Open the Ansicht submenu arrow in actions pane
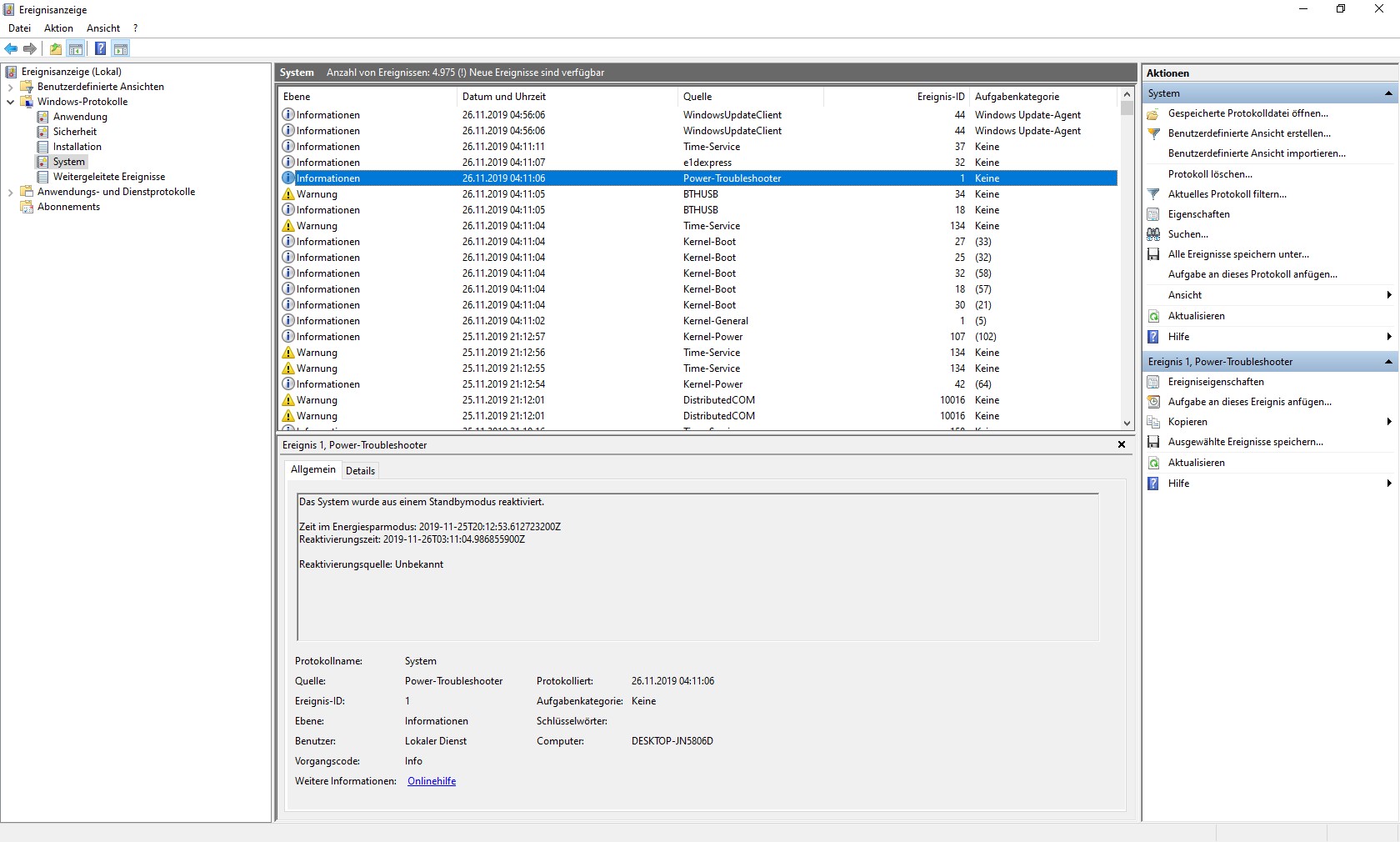This screenshot has height=842, width=1400. tap(1389, 295)
